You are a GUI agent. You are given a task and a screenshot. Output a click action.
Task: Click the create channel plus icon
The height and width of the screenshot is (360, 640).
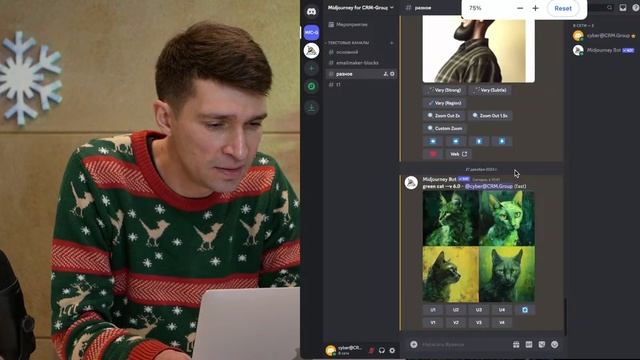pyautogui.click(x=392, y=42)
